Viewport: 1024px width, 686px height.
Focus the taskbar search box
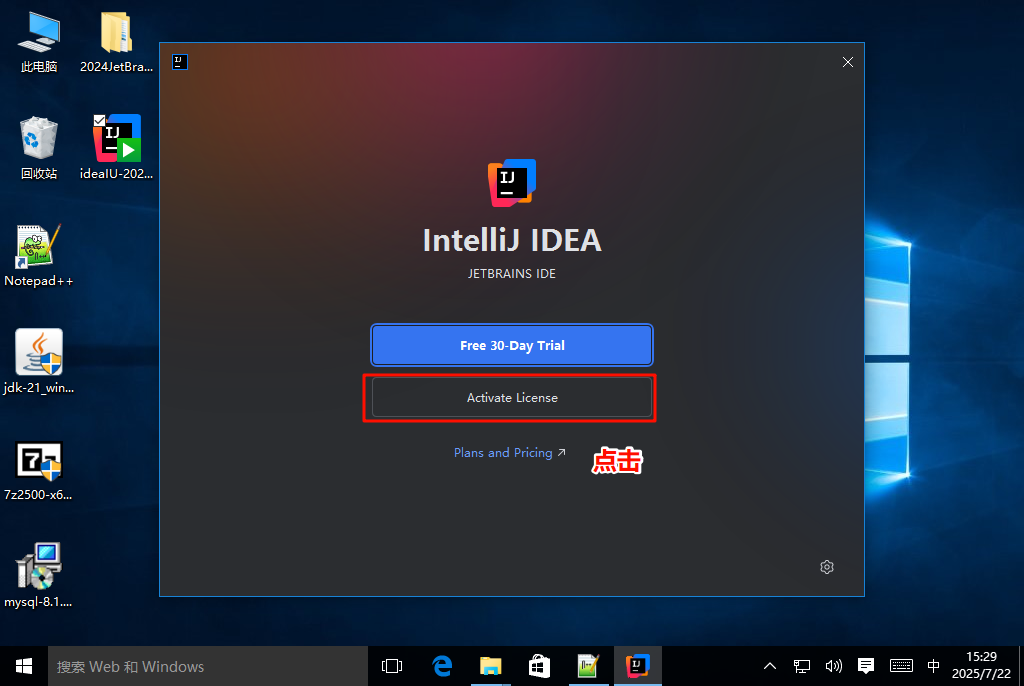(x=208, y=666)
